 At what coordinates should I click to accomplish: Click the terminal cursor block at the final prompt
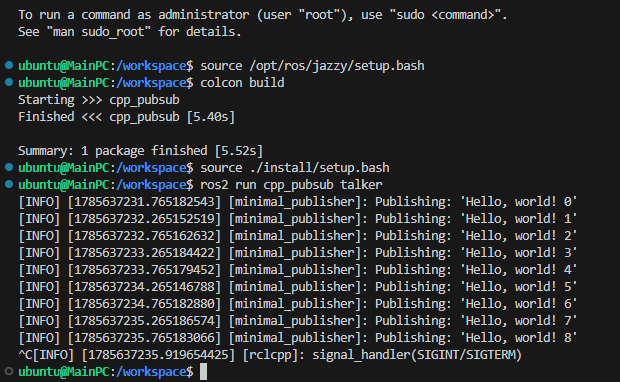[203, 372]
